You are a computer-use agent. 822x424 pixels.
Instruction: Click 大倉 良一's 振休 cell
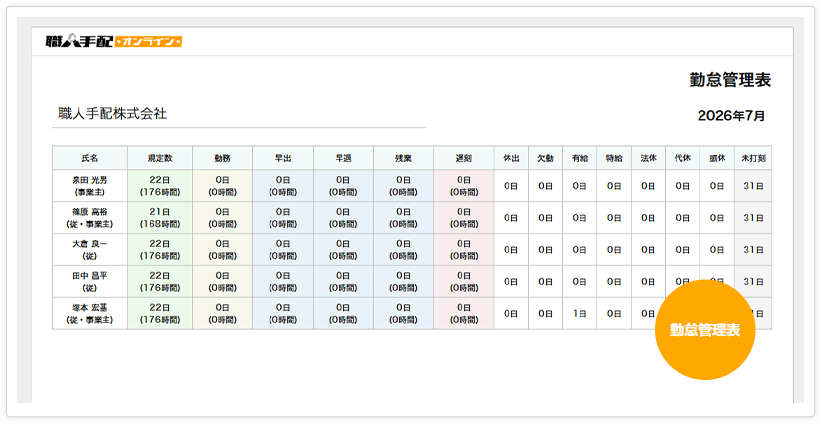(x=717, y=249)
